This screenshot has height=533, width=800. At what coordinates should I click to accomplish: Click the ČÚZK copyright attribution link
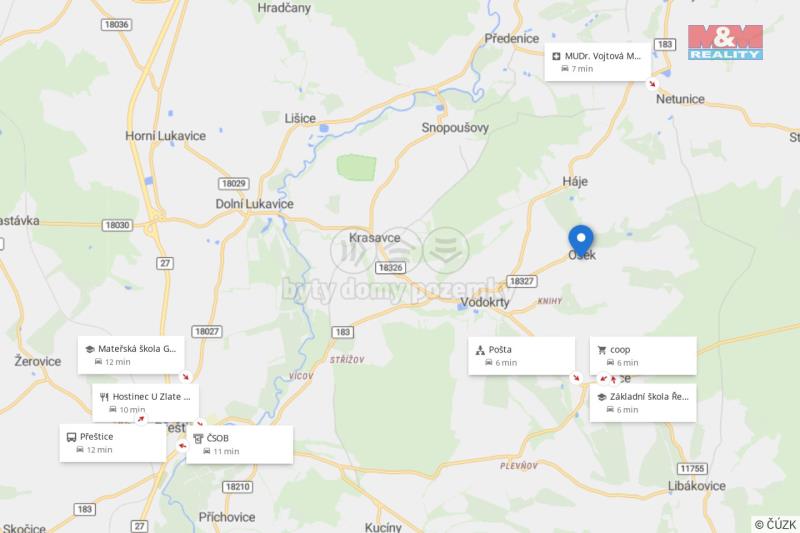click(776, 524)
